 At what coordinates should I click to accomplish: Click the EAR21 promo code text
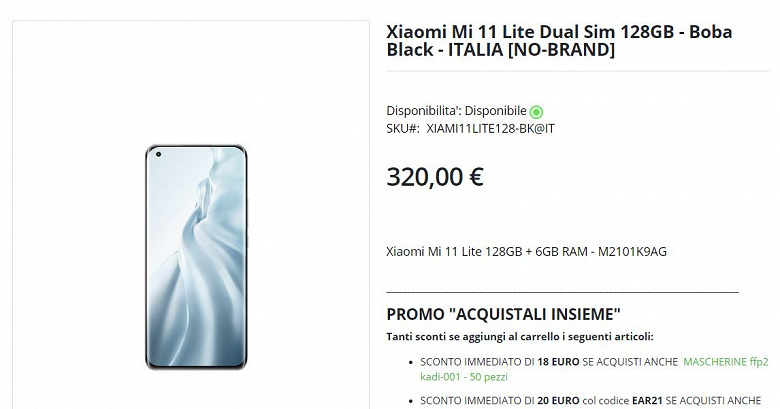click(647, 401)
